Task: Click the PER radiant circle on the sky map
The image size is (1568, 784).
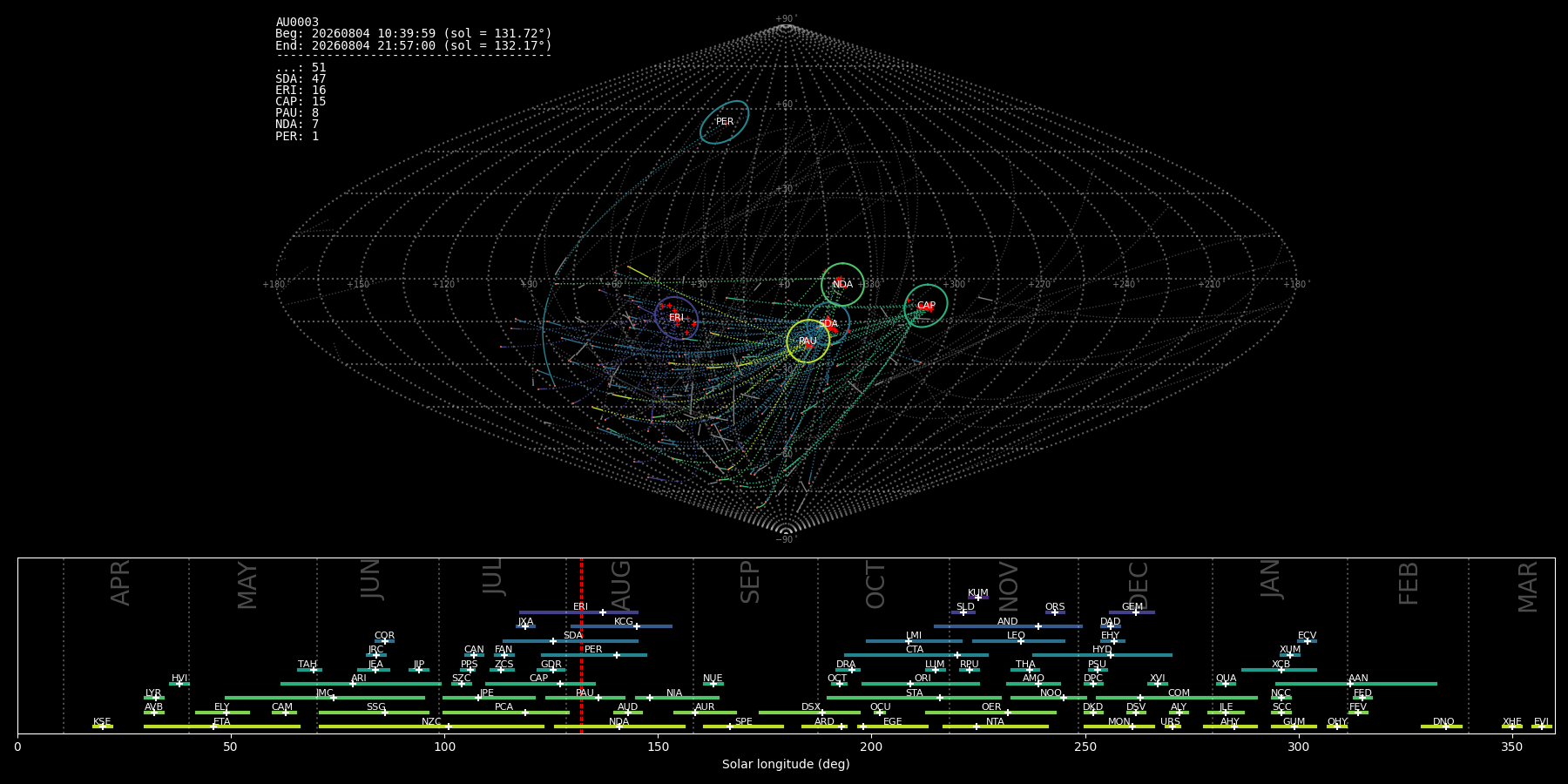Action: point(725,122)
